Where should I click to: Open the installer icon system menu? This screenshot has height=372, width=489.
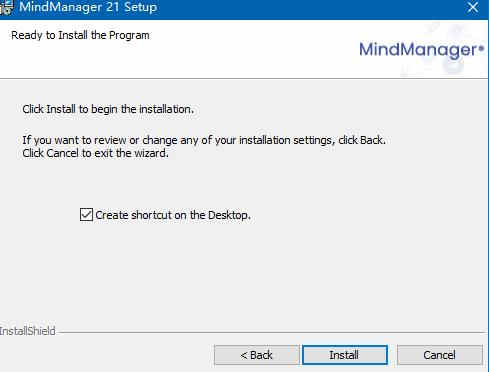click(x=6, y=7)
